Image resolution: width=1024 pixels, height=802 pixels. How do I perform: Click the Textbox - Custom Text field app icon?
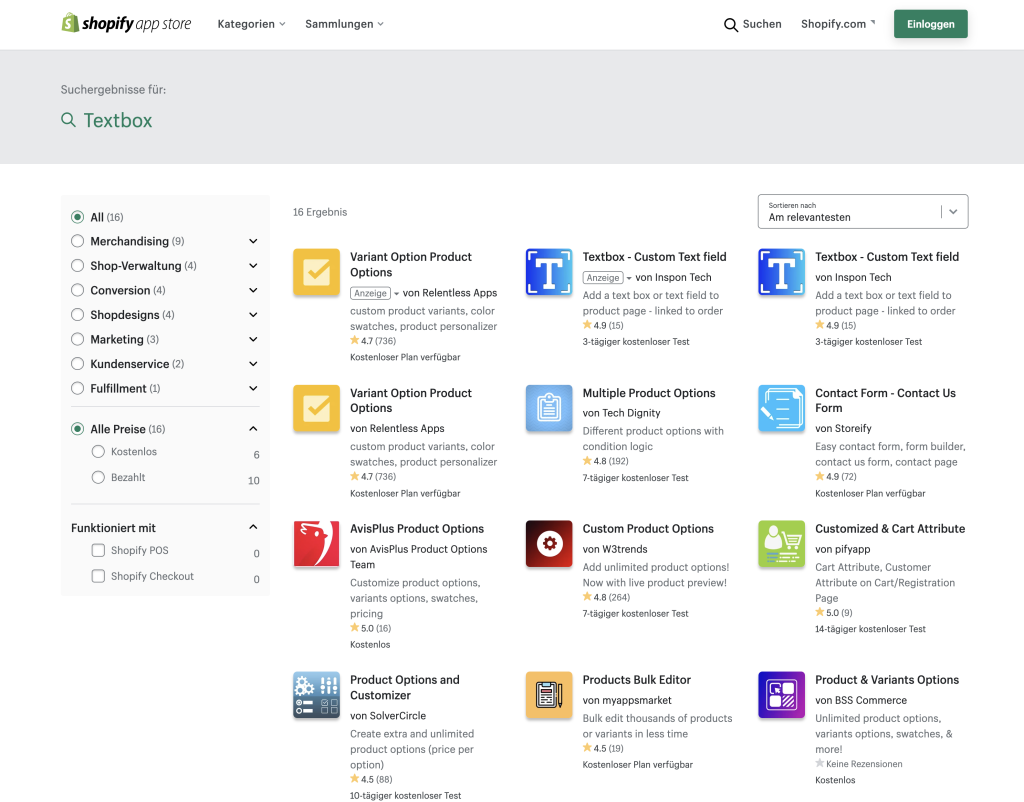coord(548,271)
